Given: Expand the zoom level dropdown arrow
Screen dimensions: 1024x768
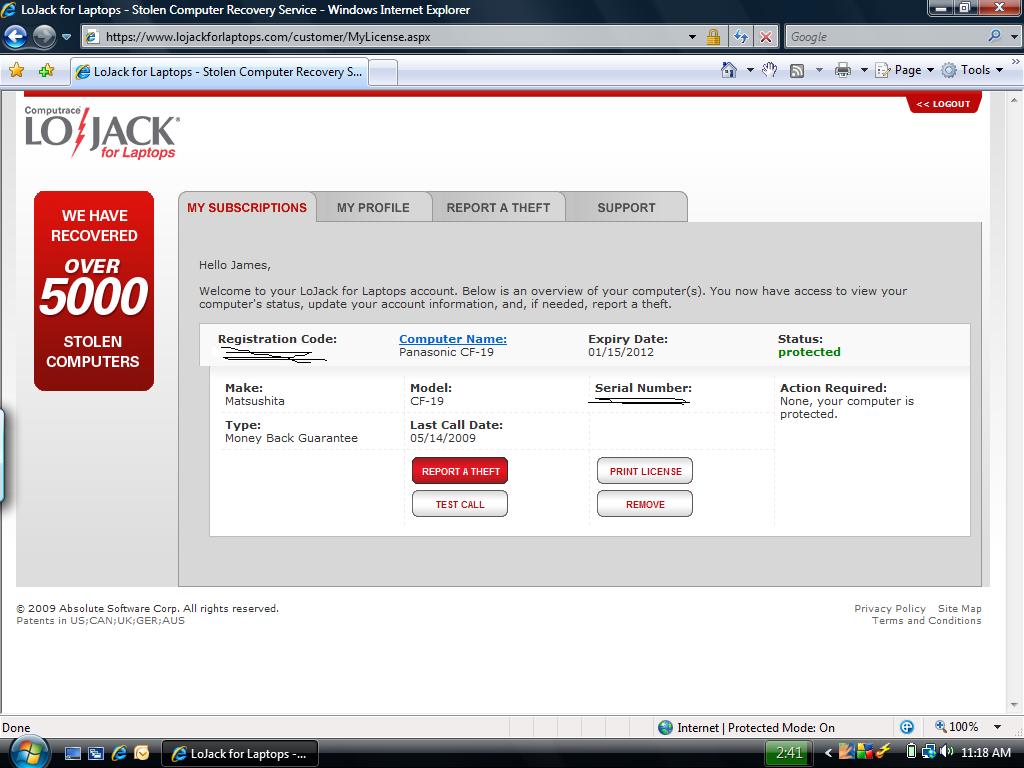Looking at the screenshot, I should click(997, 727).
